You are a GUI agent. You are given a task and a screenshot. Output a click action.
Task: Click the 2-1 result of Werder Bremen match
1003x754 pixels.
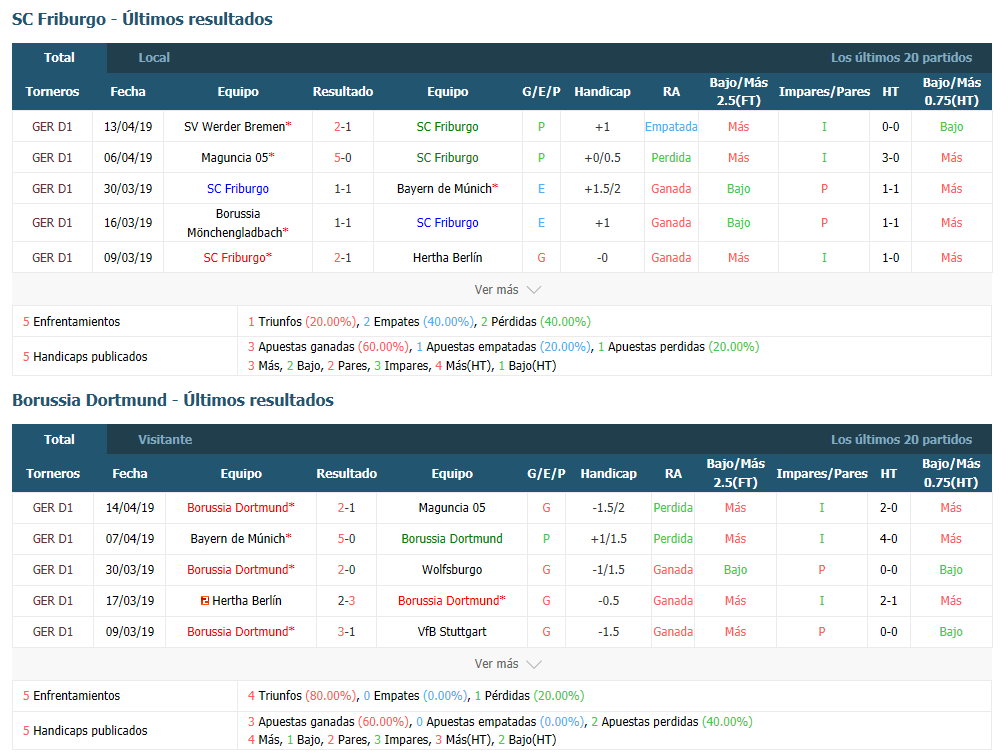tap(343, 127)
